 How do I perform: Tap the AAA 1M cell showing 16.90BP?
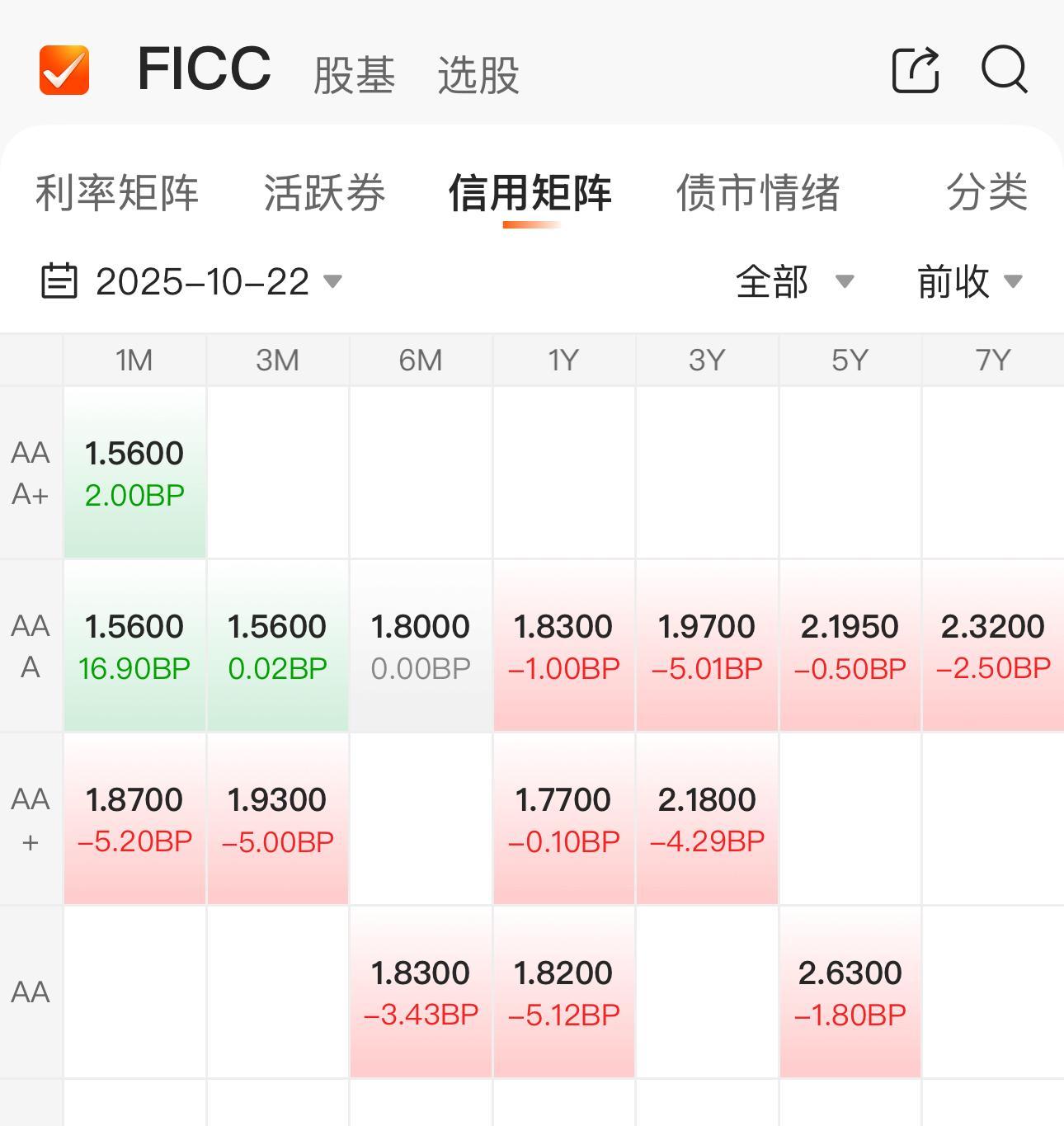134,646
